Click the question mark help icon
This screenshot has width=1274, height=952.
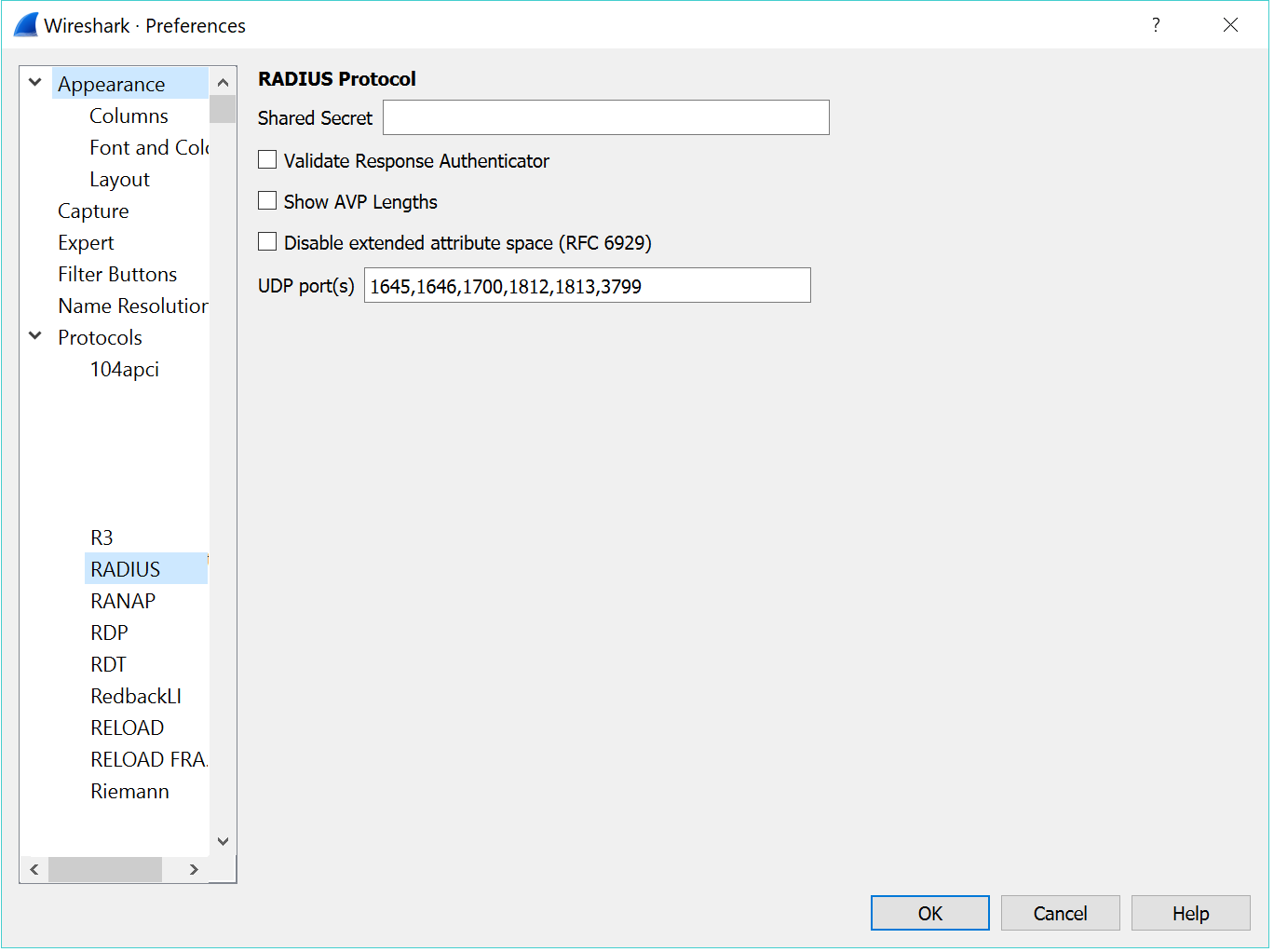(1156, 25)
